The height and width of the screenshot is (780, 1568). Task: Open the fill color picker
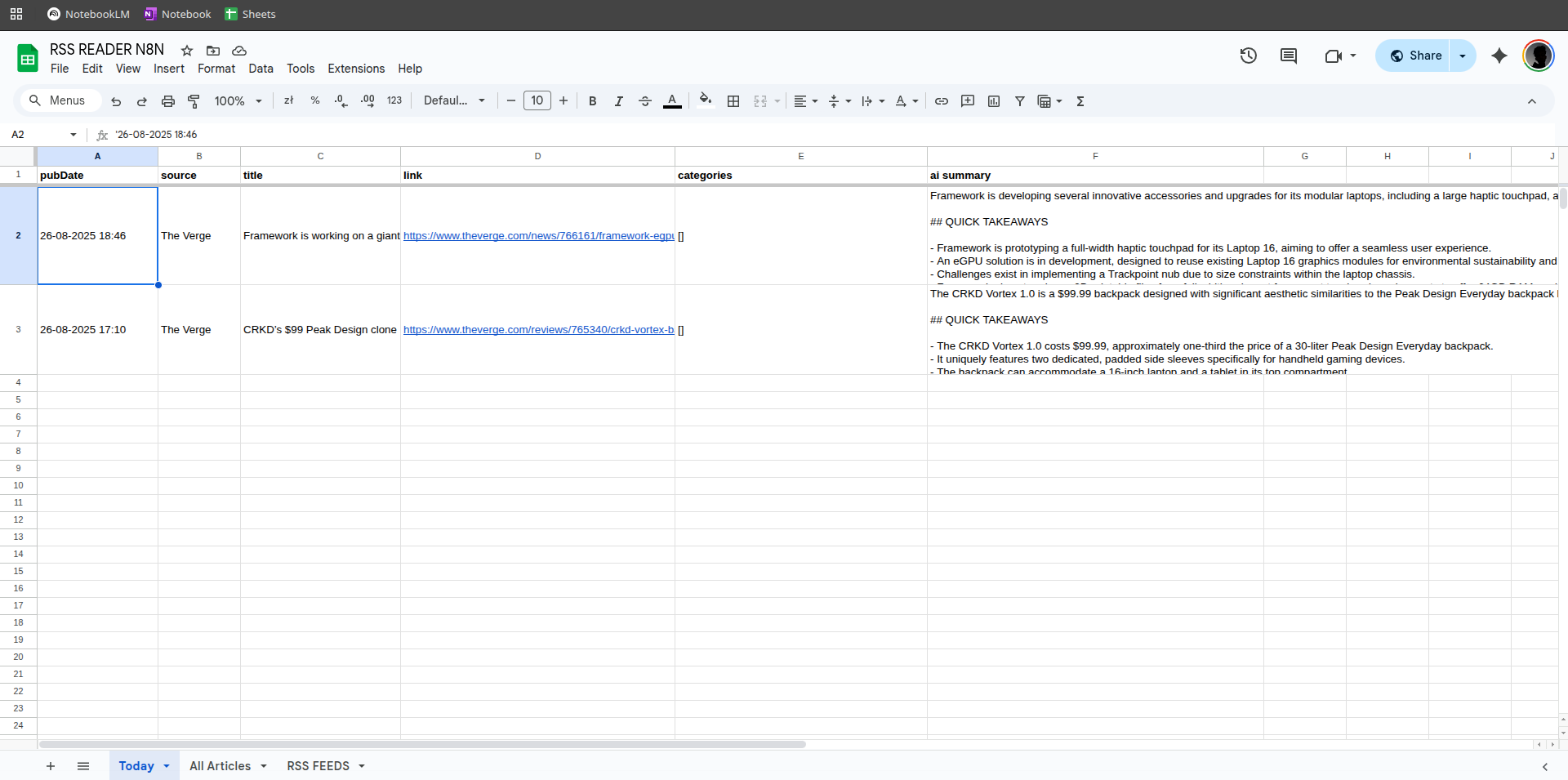(706, 101)
